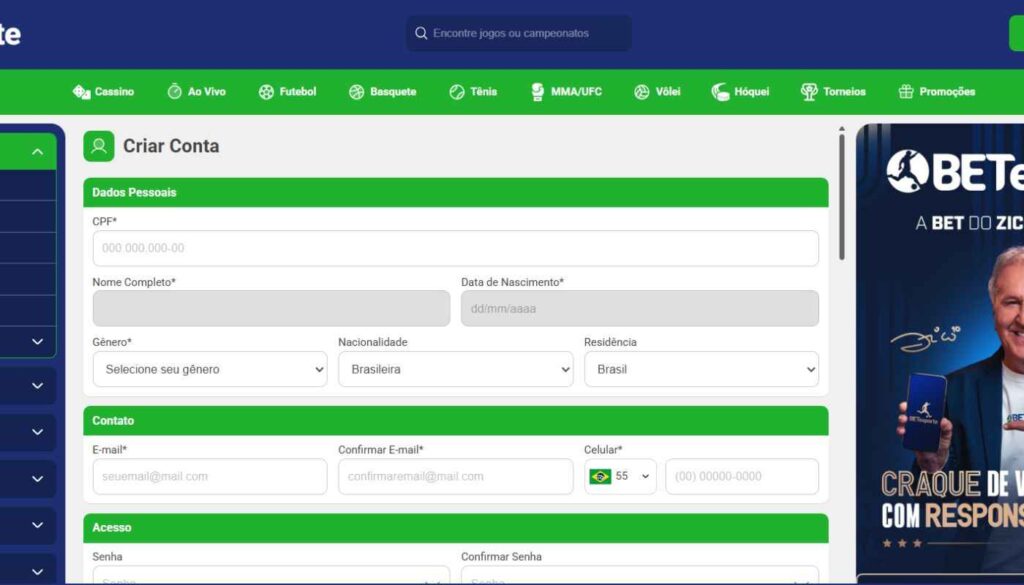Click the Cassino dice icon
Screen dimensions: 1024x585
tap(81, 92)
